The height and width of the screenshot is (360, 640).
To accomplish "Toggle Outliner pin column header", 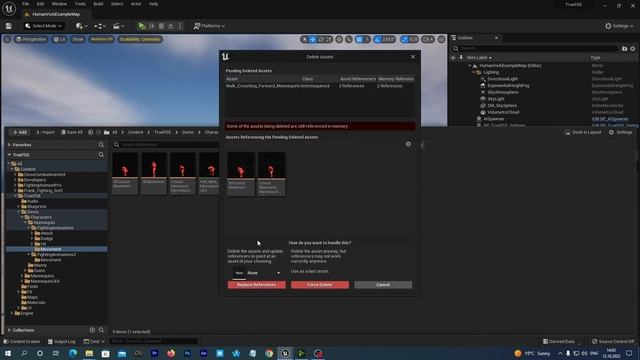I will tap(461, 58).
